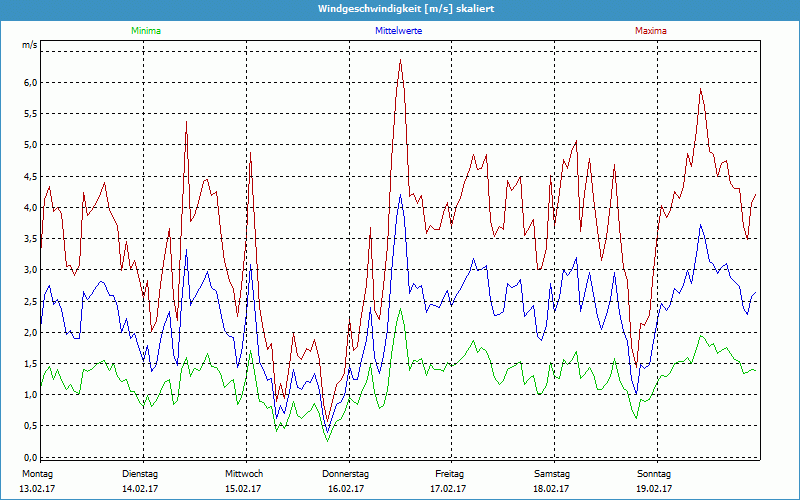
Task: Click the date 13.02.17
Action: [x=37, y=489]
